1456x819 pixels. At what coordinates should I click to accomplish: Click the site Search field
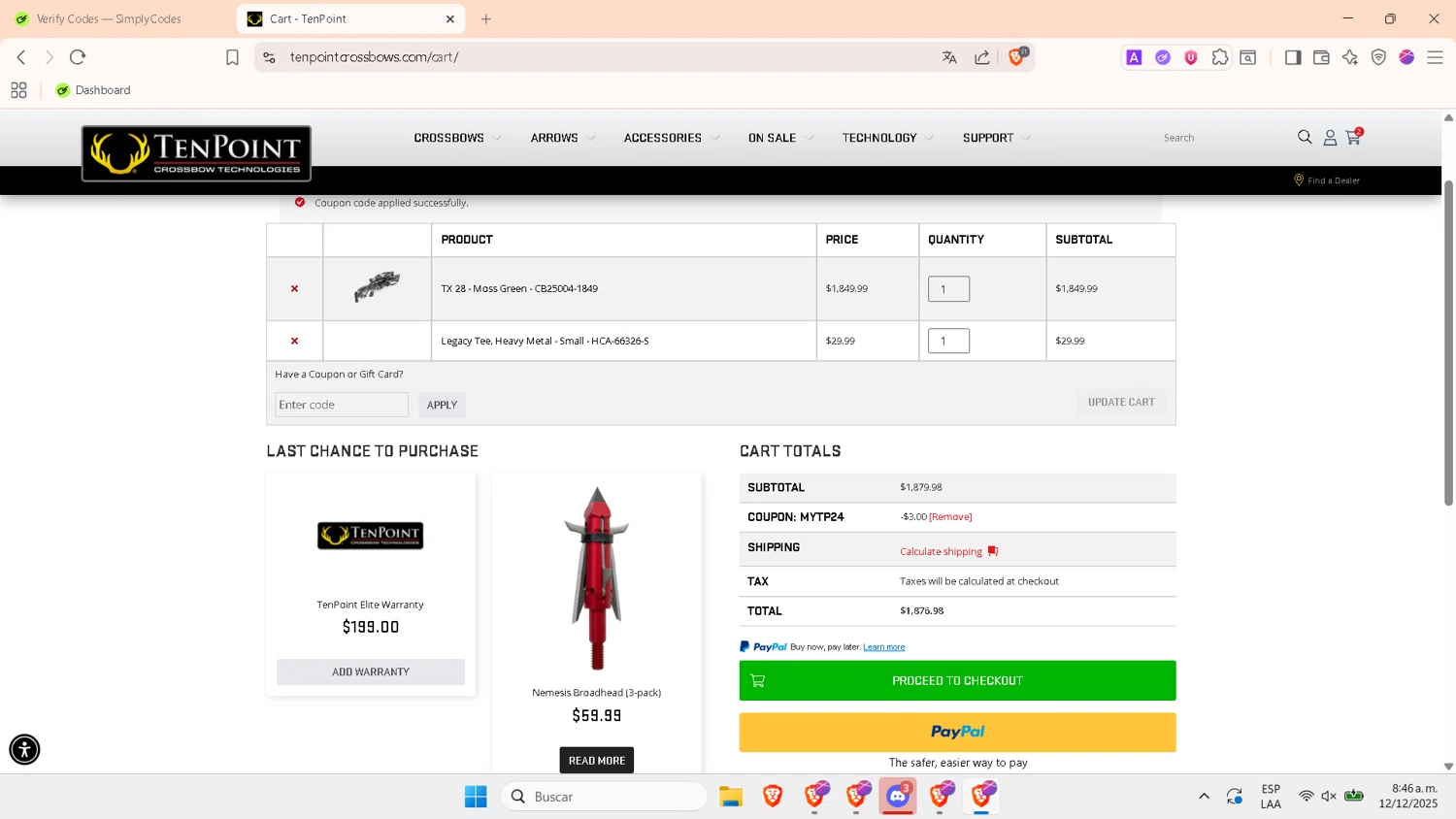[x=1225, y=138]
